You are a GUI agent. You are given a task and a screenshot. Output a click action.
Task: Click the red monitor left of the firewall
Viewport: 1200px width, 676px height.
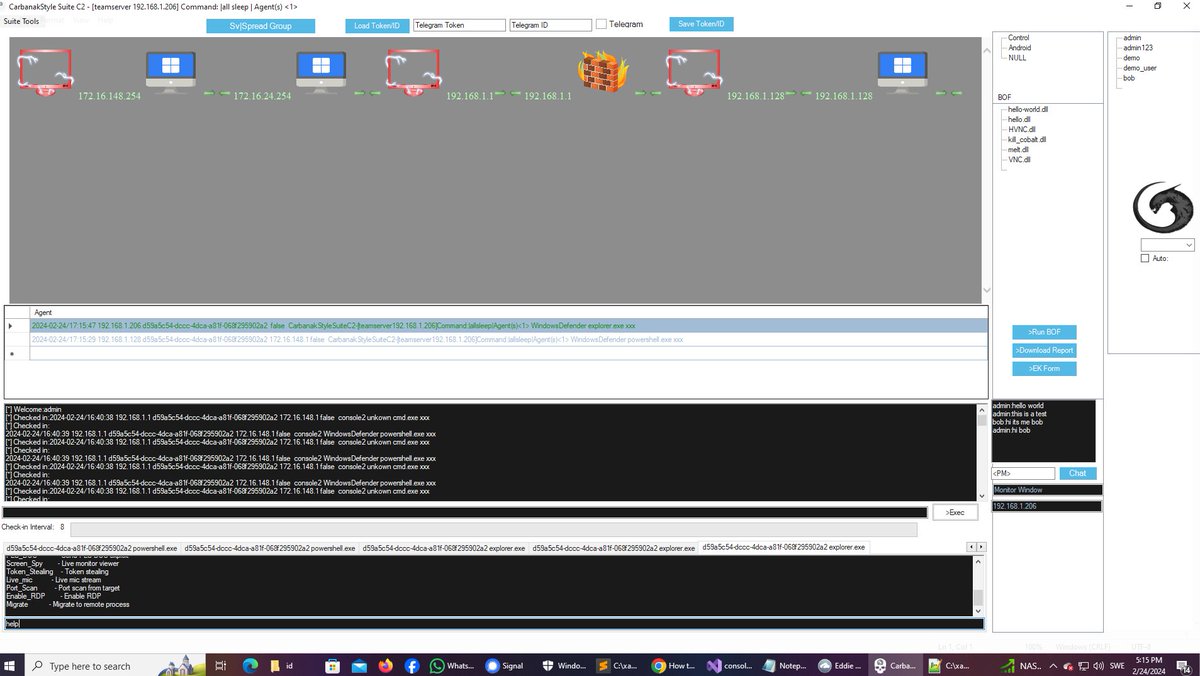(413, 74)
